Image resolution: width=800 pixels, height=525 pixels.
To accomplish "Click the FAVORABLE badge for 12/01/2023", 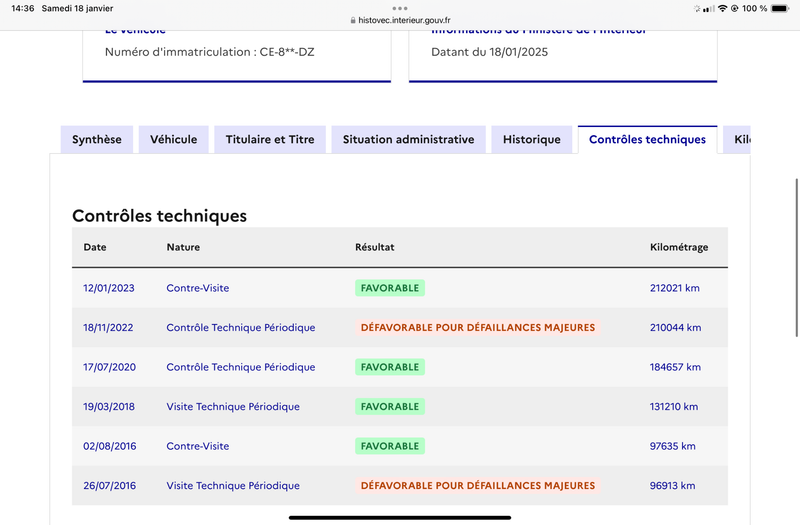I will click(x=390, y=288).
